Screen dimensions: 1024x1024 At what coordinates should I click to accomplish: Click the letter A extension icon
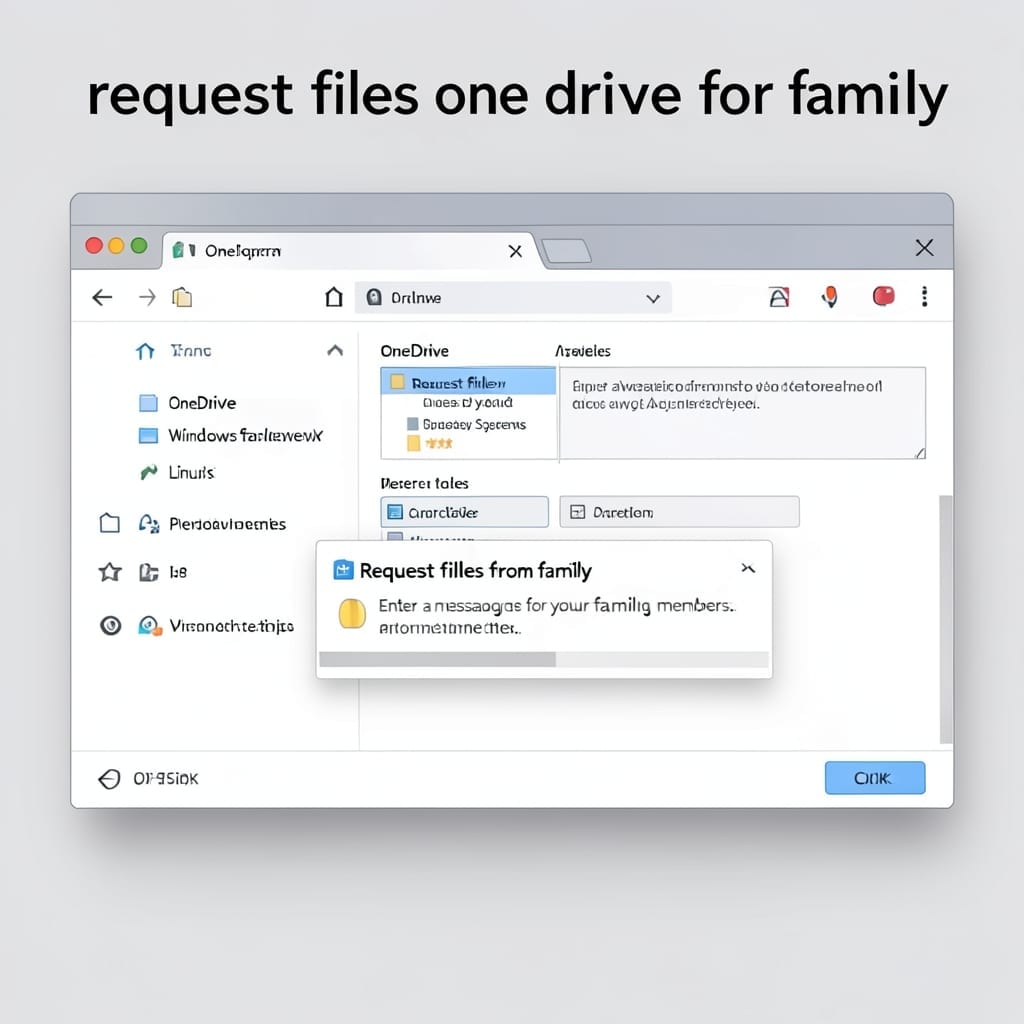(x=778, y=297)
